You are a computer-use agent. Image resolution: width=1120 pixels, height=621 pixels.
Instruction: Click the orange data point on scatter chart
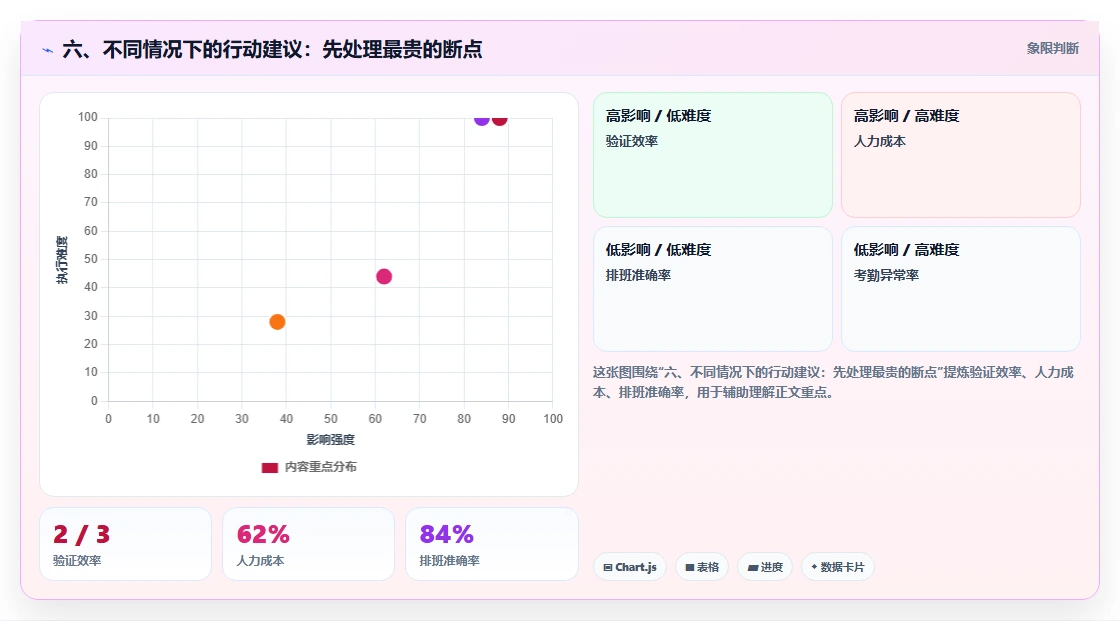pyautogui.click(x=277, y=322)
